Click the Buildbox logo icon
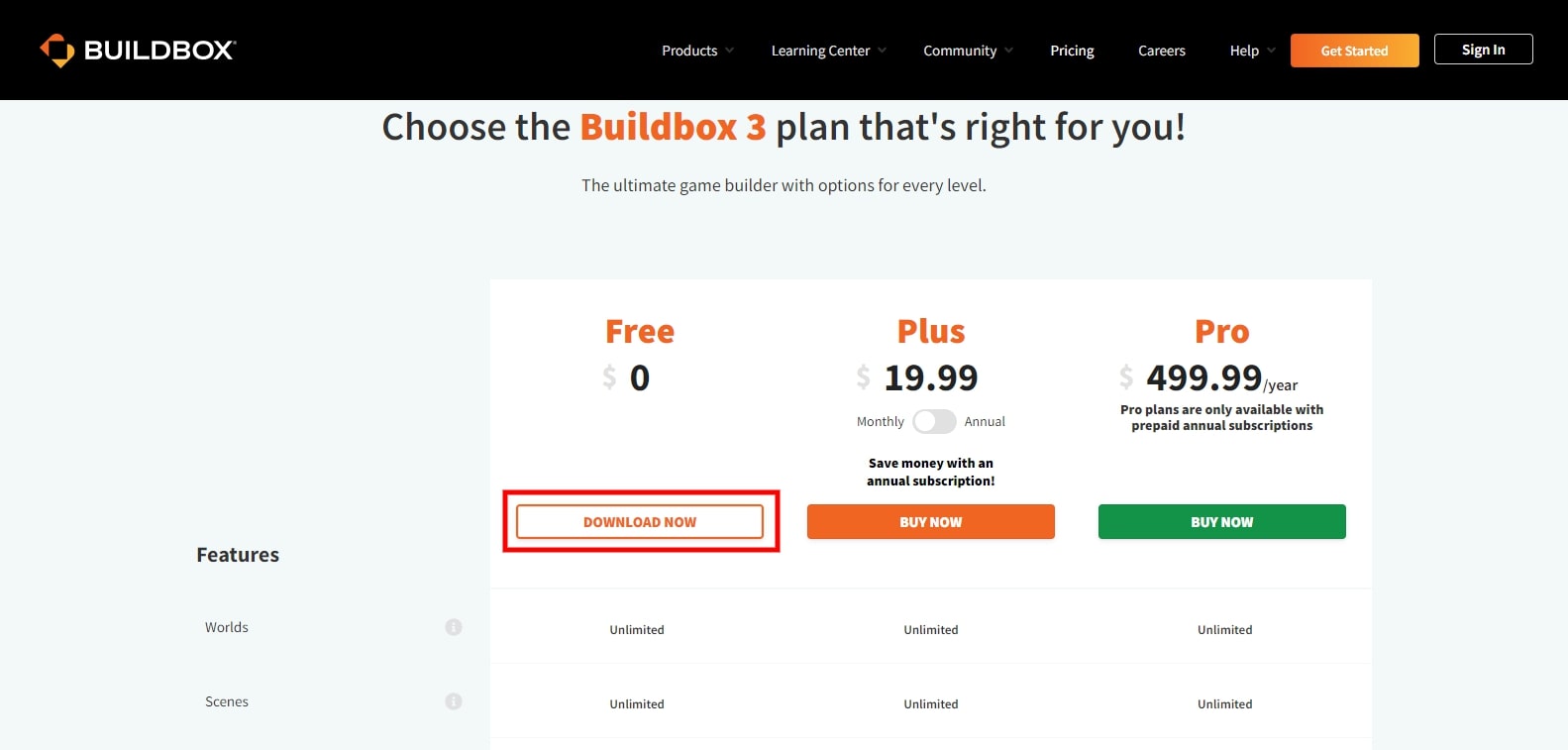 click(x=56, y=50)
